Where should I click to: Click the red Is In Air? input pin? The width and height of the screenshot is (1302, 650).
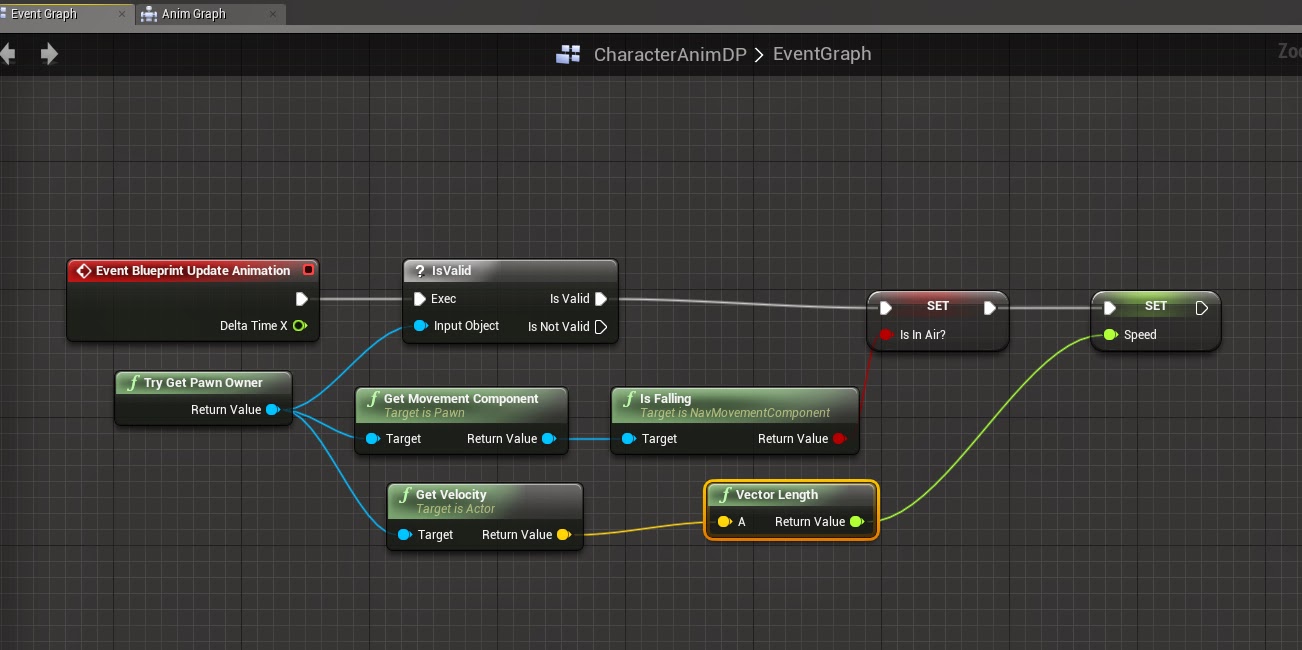point(884,334)
